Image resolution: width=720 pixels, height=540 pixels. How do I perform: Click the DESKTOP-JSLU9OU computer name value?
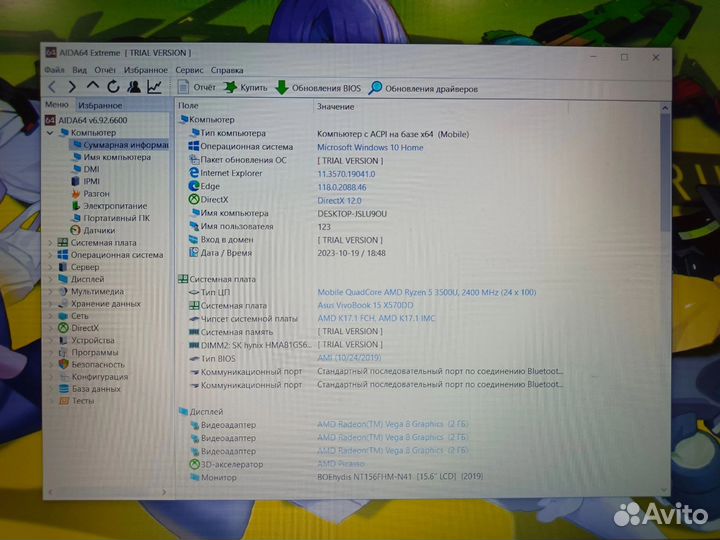[x=352, y=214]
